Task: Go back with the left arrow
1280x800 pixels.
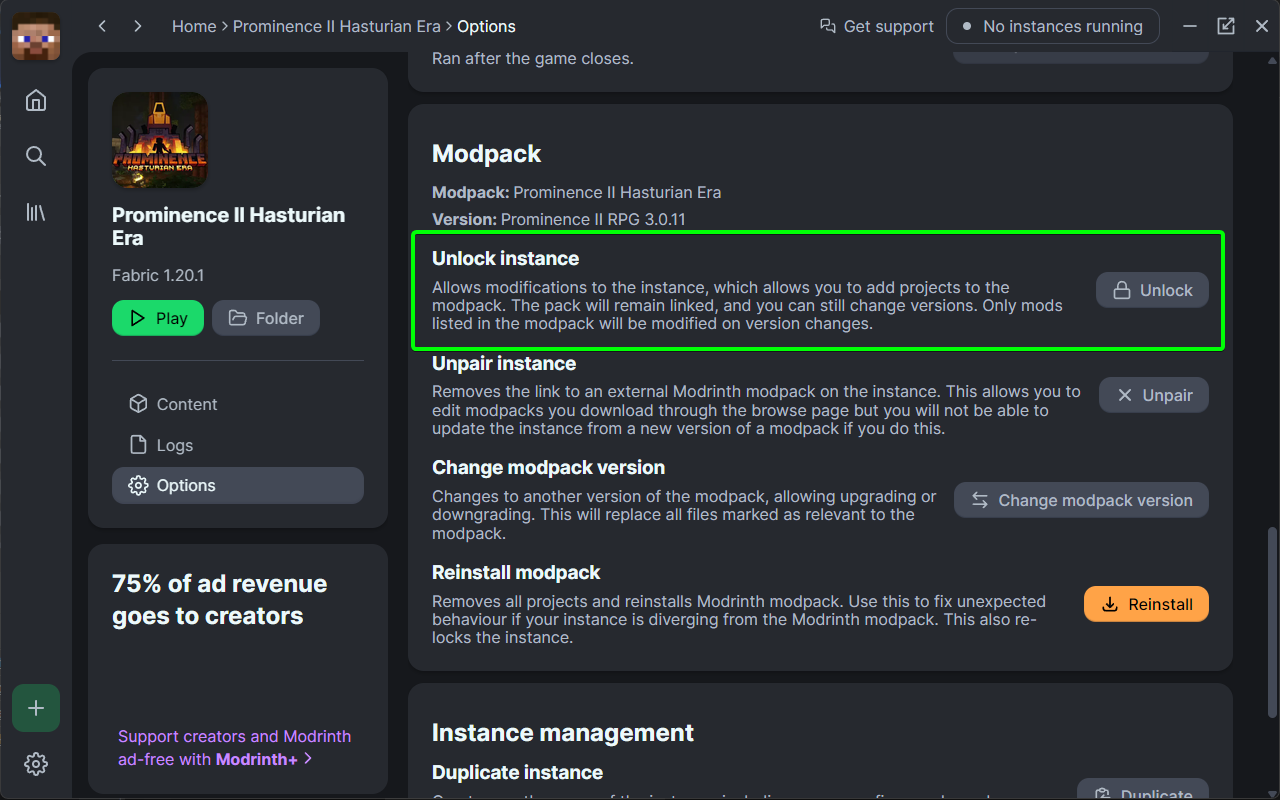Action: pos(102,27)
